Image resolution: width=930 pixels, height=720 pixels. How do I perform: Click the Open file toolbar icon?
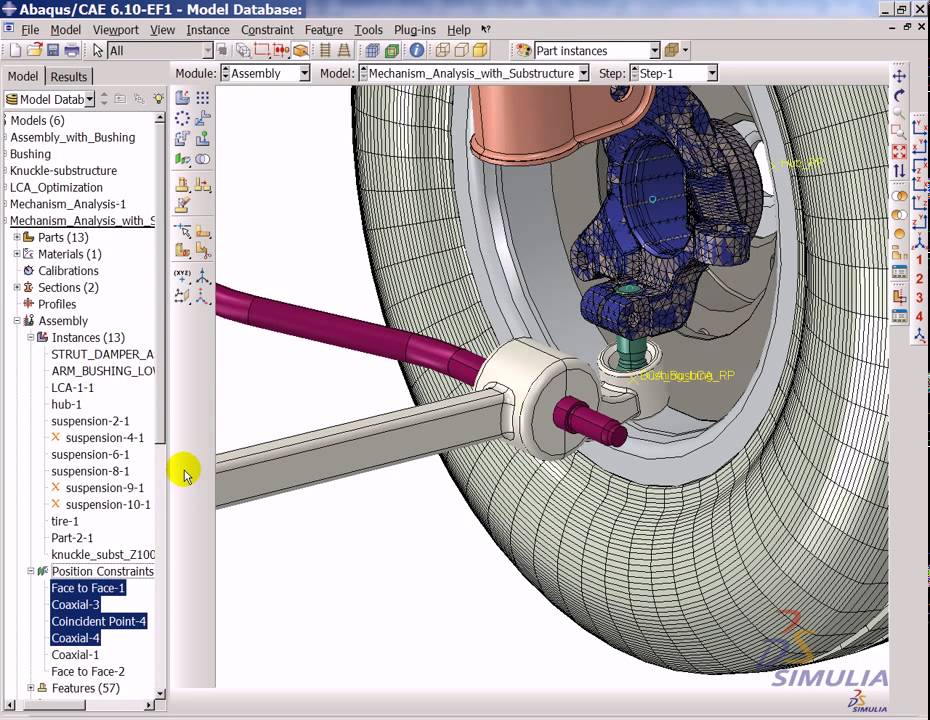coord(34,50)
